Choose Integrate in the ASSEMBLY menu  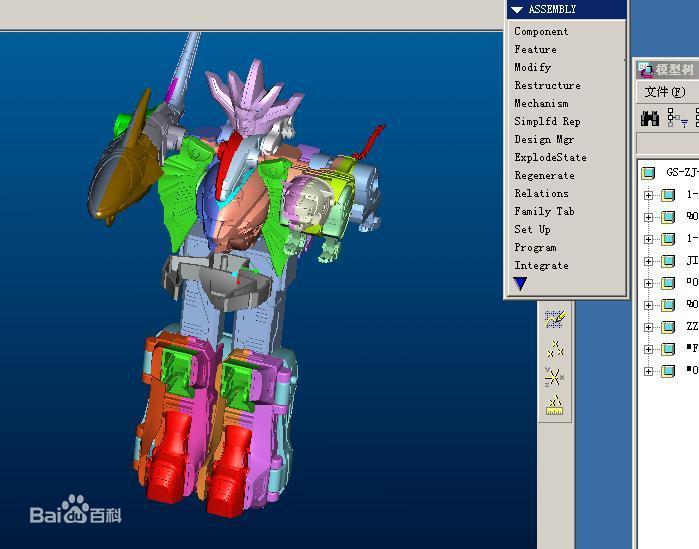541,266
